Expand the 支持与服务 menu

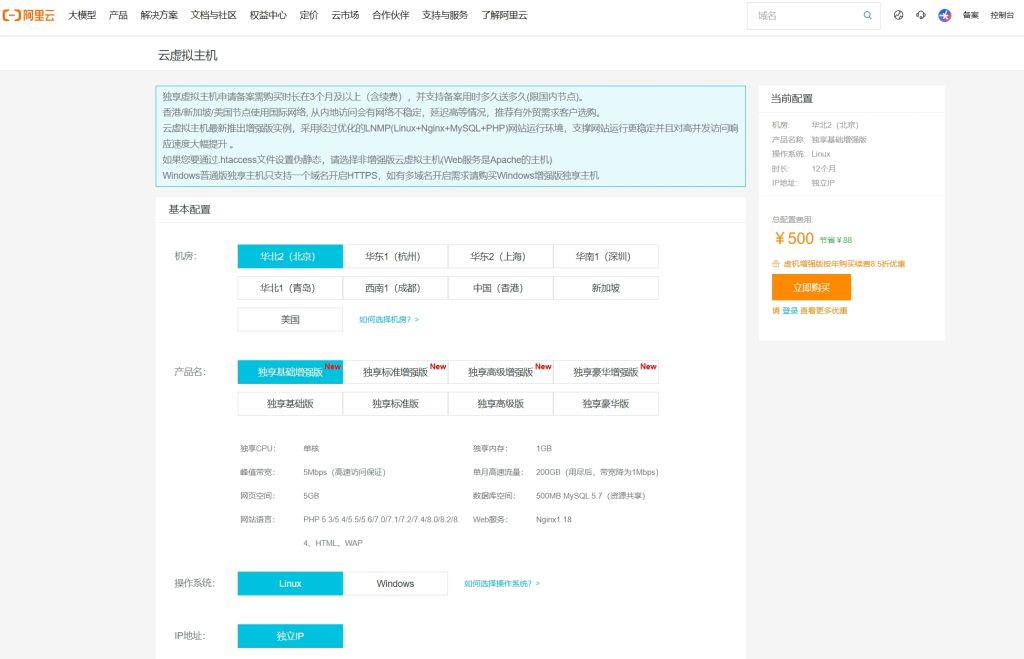coord(444,15)
